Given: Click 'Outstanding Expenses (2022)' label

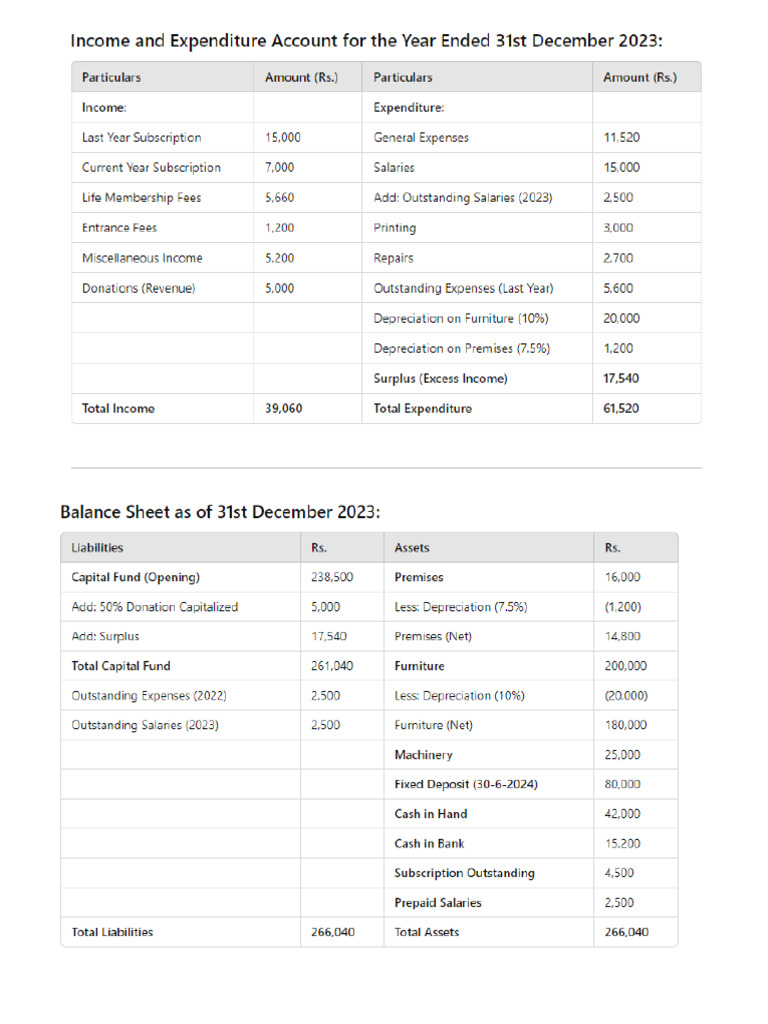Looking at the screenshot, I should [x=149, y=696].
